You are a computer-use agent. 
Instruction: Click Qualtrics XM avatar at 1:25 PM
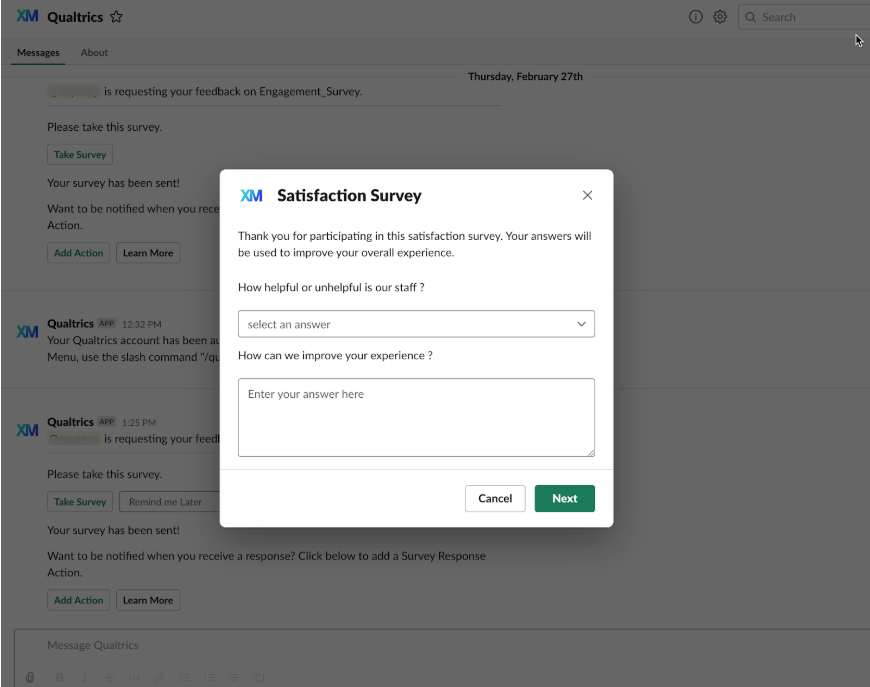(27, 430)
